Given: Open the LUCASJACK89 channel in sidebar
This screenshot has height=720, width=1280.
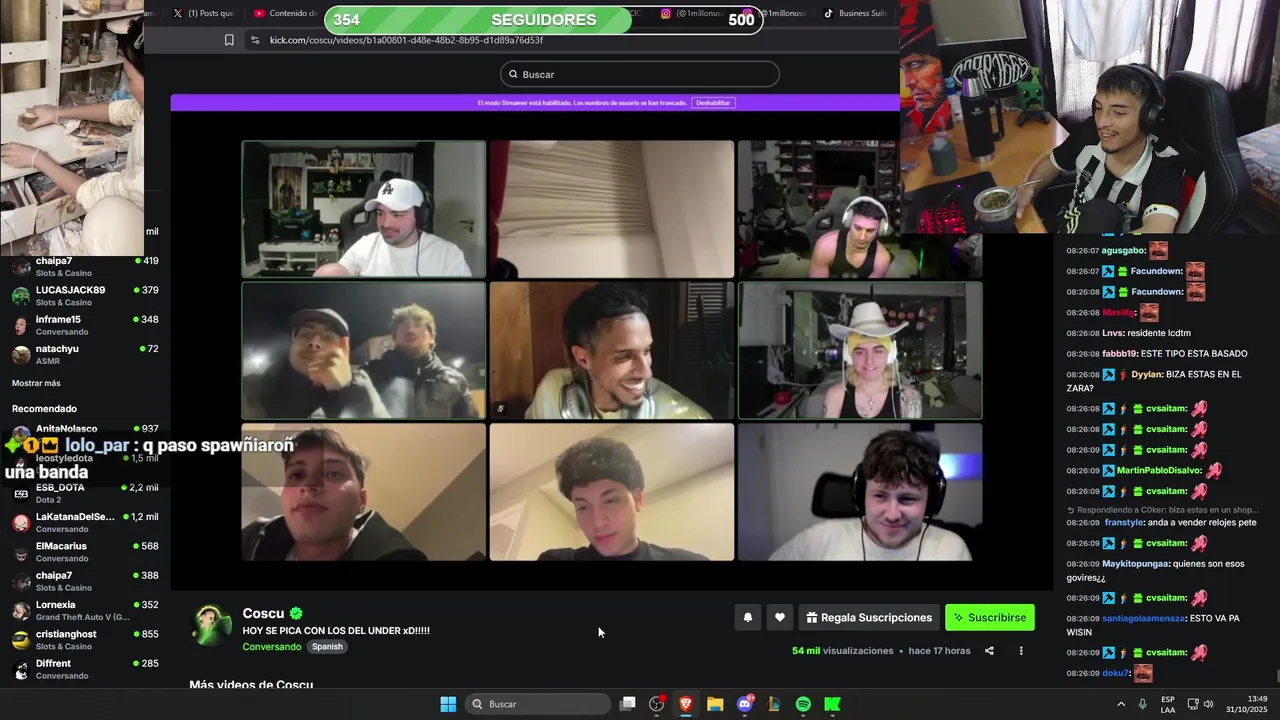Looking at the screenshot, I should 85,295.
